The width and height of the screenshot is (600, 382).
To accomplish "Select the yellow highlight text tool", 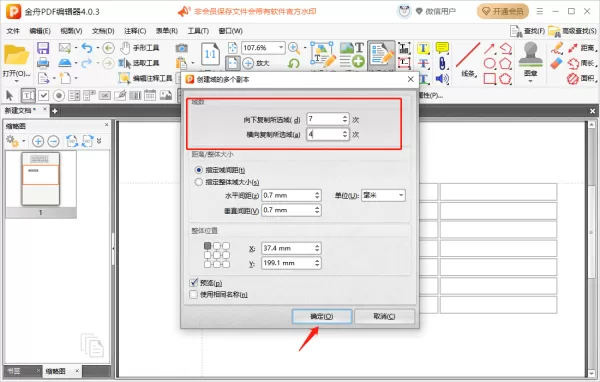I will [x=423, y=48].
